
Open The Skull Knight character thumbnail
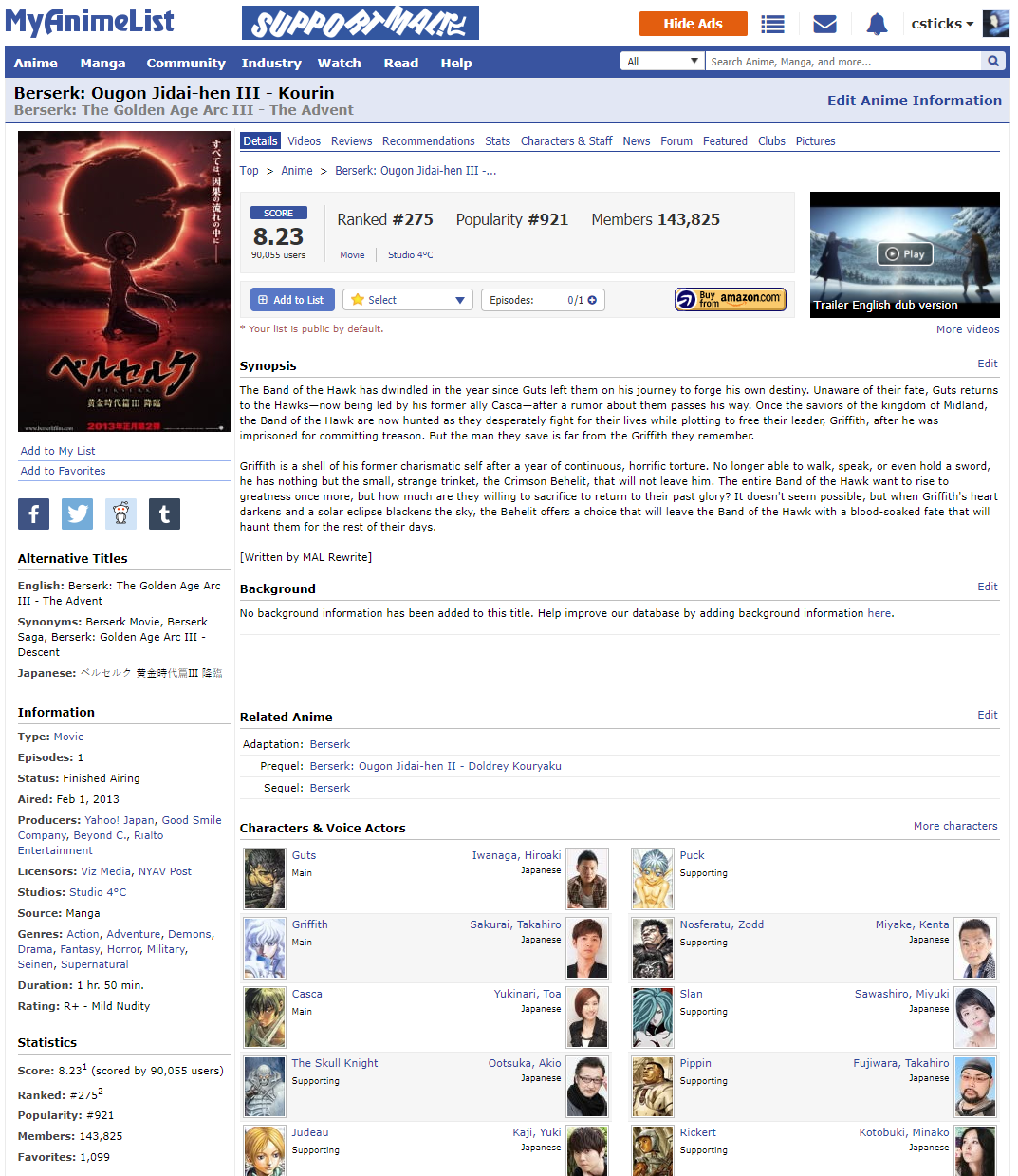tap(265, 1086)
